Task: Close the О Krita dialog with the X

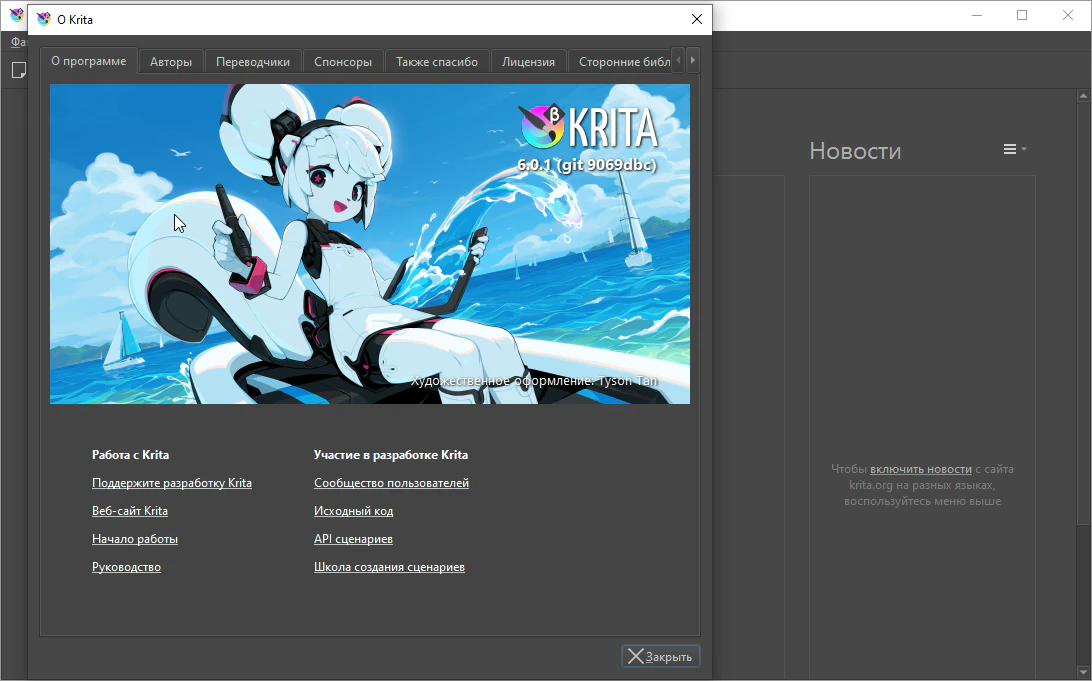Action: 697,19
